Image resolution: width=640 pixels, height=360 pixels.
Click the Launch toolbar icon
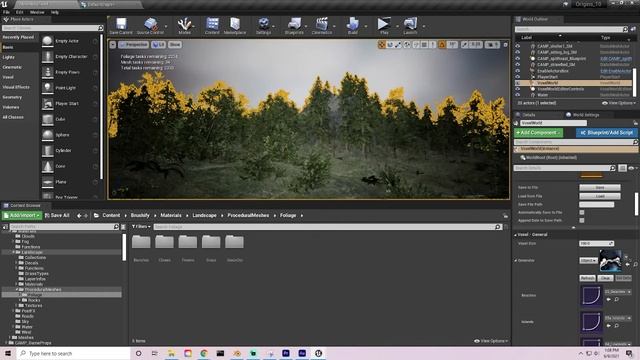pyautogui.click(x=410, y=26)
